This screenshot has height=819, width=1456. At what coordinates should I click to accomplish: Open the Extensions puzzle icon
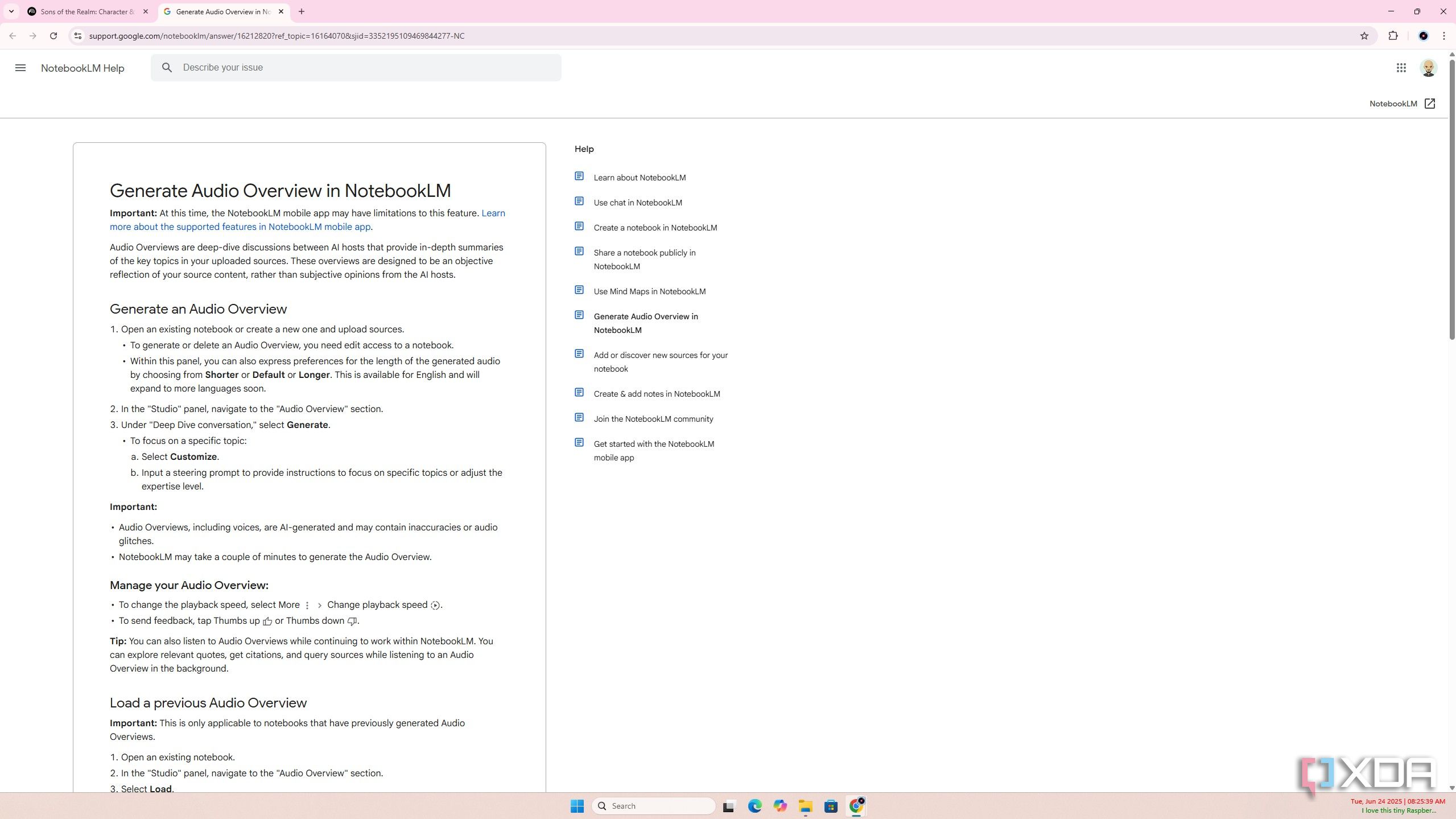[x=1393, y=36]
